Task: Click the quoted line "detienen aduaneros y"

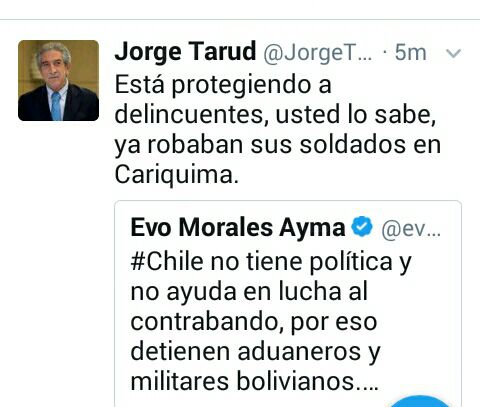Action: (x=255, y=352)
